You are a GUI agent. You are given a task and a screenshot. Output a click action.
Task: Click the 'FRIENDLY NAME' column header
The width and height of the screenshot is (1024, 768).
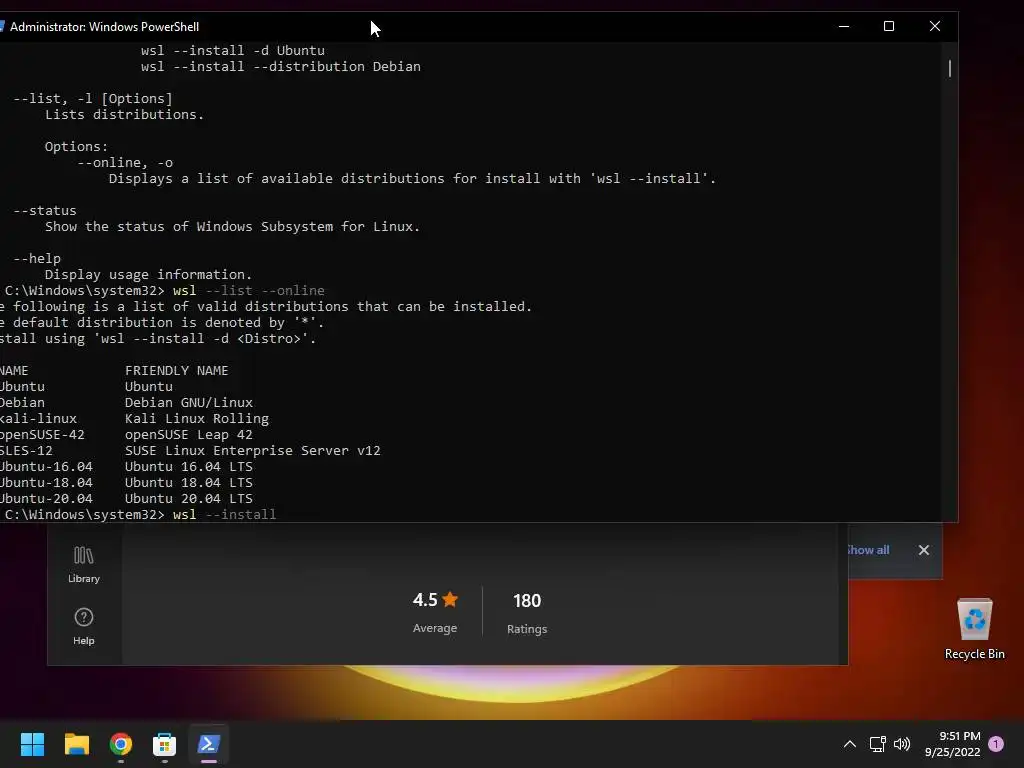(176, 370)
